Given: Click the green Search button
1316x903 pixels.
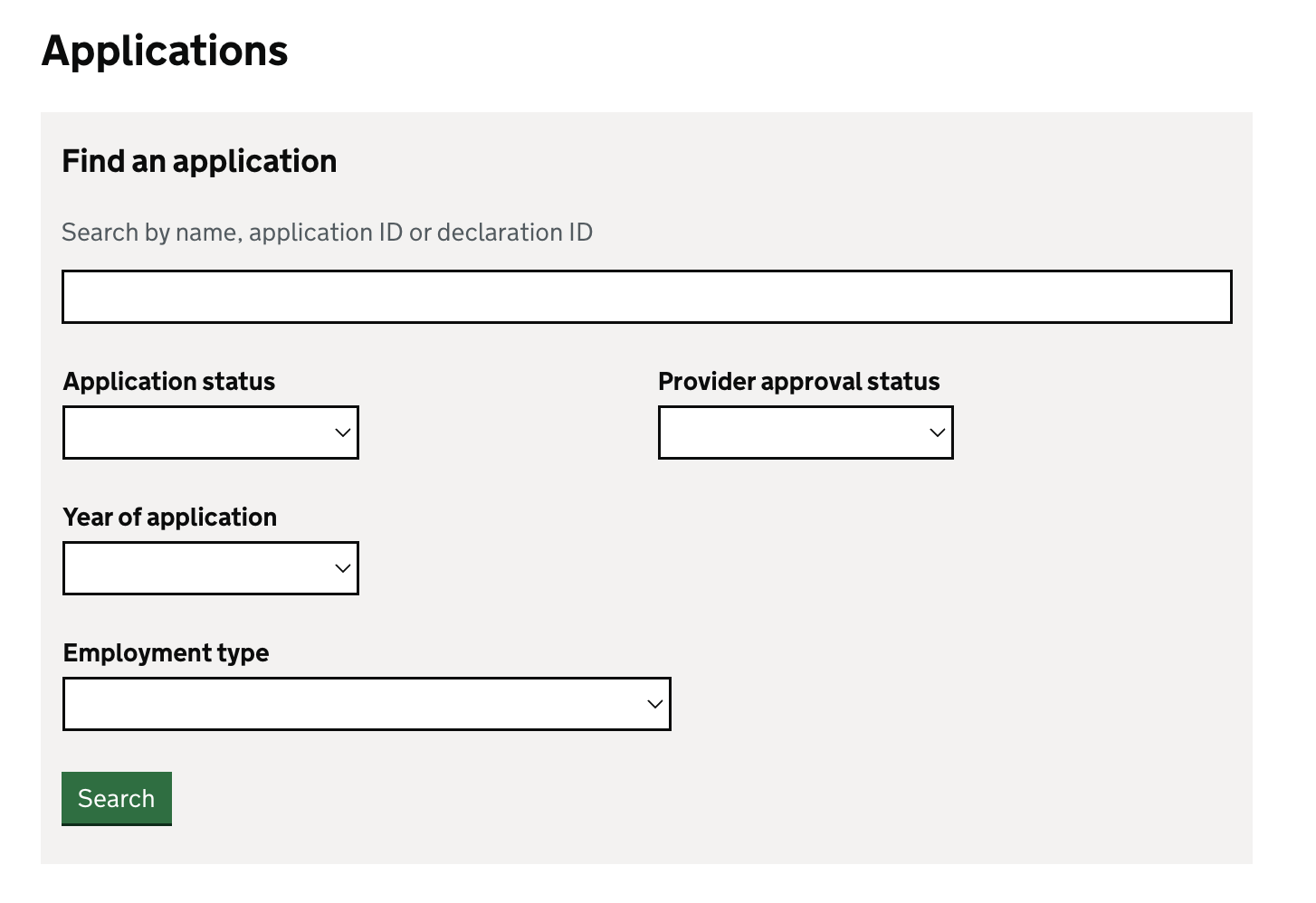Looking at the screenshot, I should (116, 798).
